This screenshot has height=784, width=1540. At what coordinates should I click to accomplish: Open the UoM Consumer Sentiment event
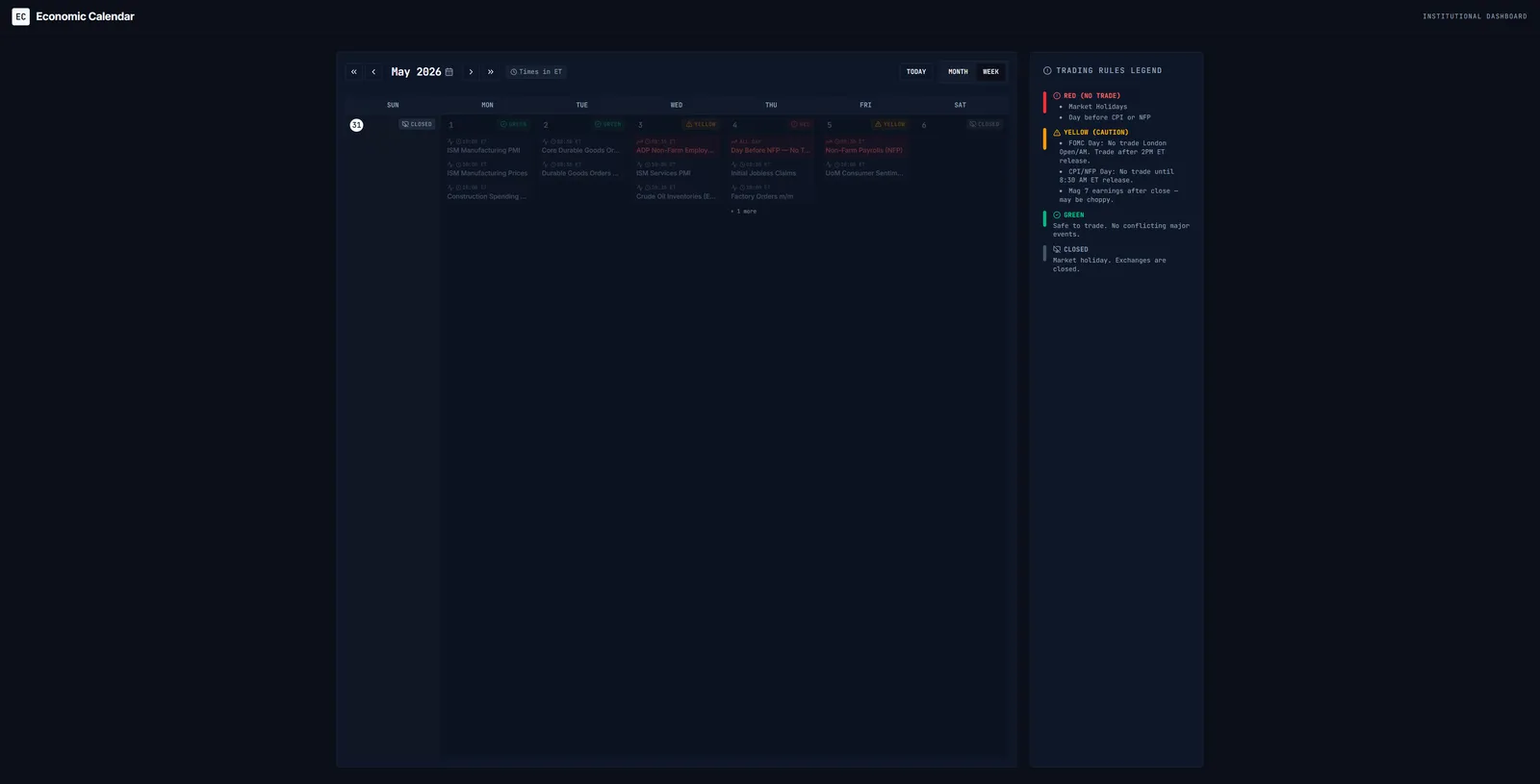865,169
